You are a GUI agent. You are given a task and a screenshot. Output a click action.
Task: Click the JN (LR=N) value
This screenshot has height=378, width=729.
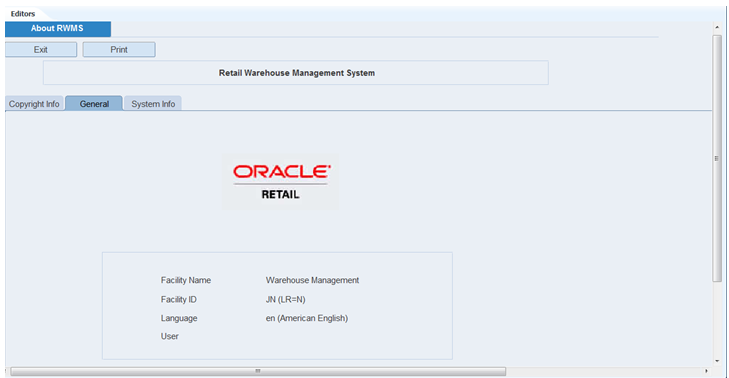285,299
